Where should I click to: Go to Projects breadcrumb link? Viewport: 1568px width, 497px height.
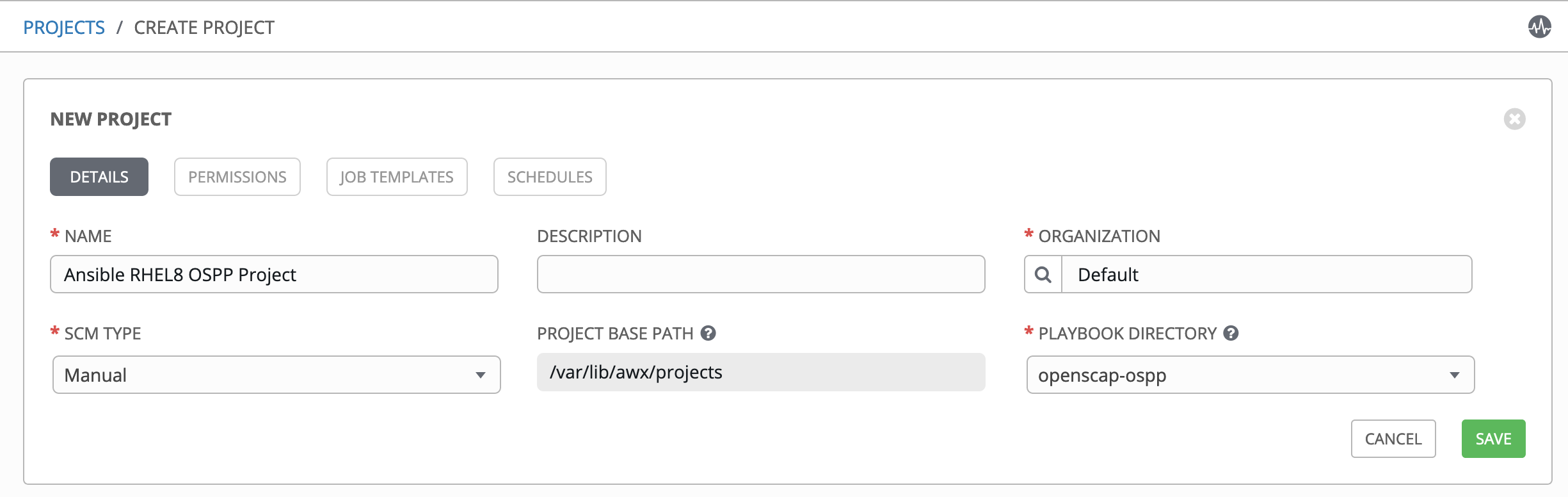point(64,28)
